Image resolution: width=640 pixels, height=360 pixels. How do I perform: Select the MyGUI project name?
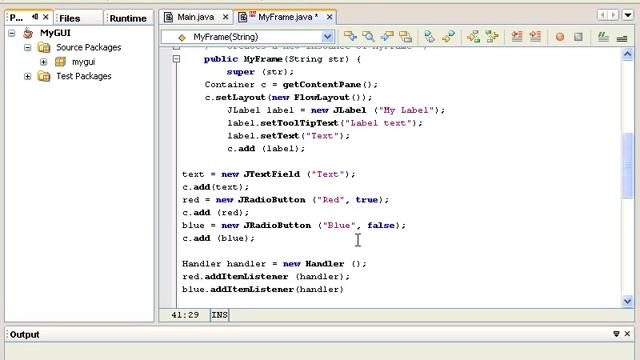point(55,33)
